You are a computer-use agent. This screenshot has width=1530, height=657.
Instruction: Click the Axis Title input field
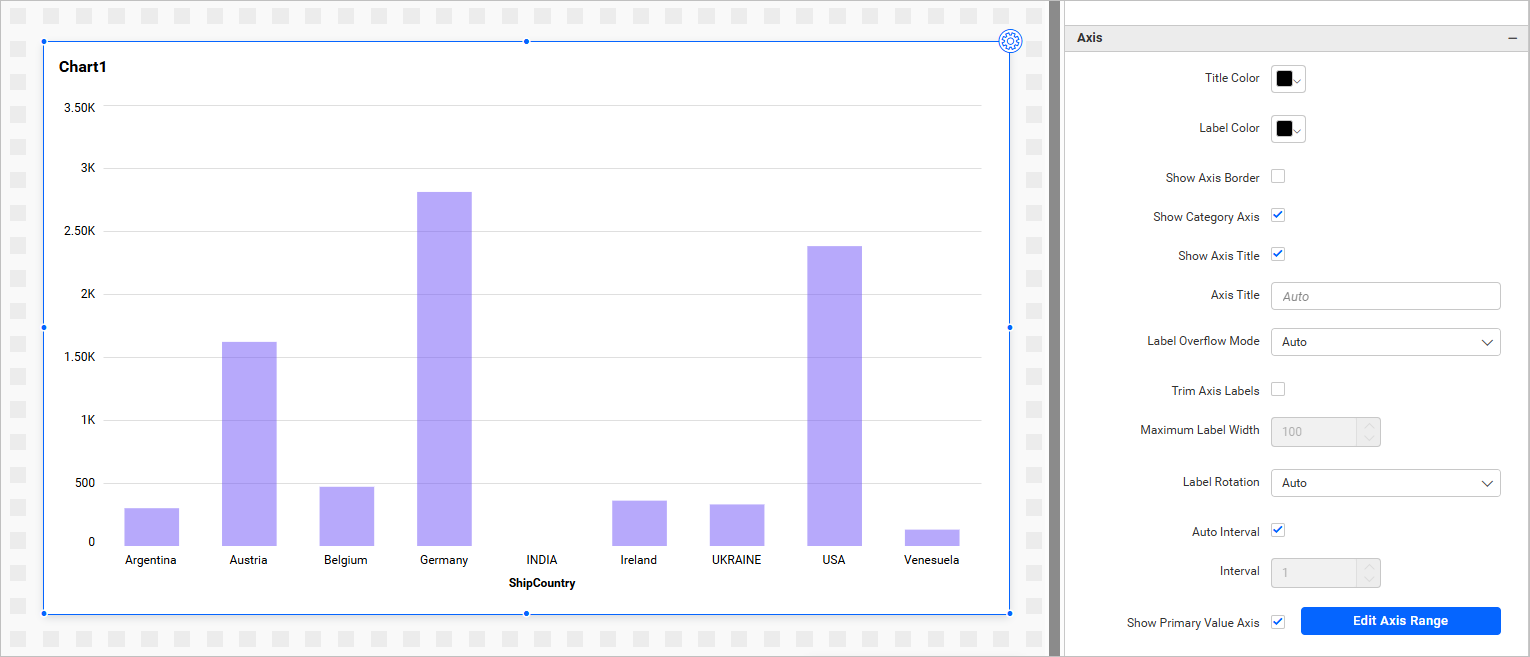pyautogui.click(x=1385, y=296)
